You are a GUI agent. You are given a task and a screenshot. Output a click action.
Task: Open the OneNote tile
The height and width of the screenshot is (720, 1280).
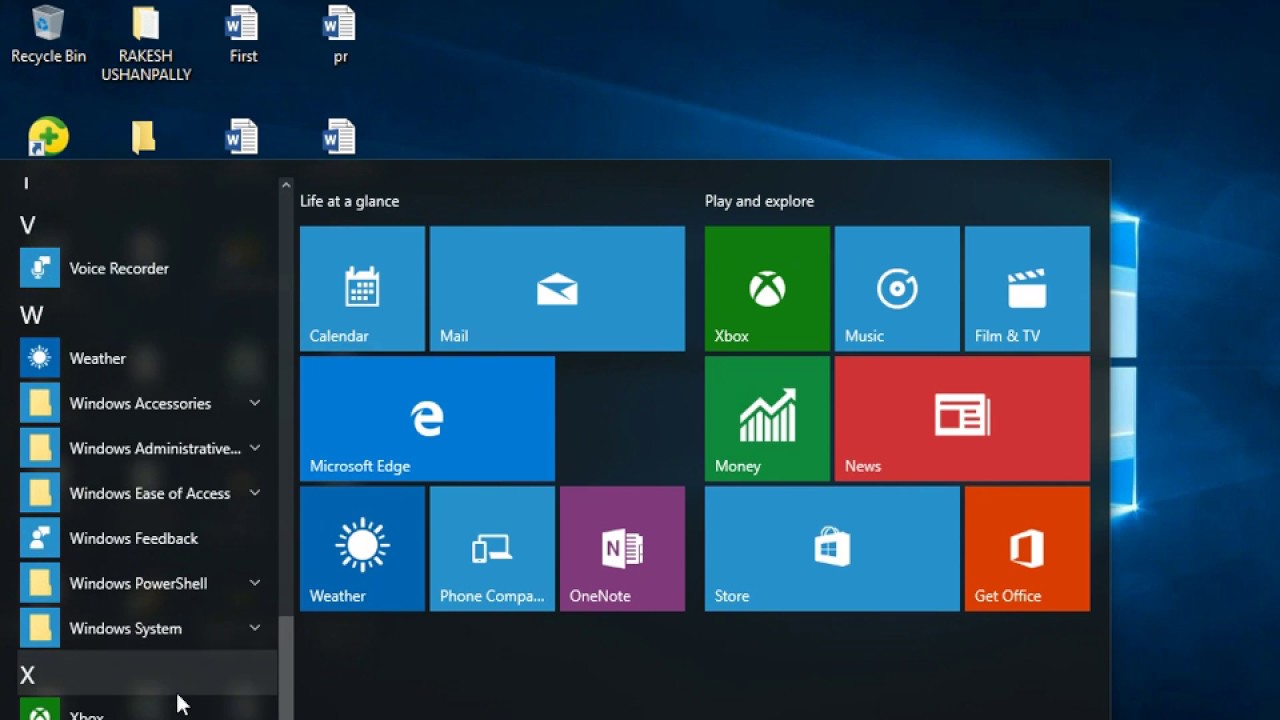[622, 547]
